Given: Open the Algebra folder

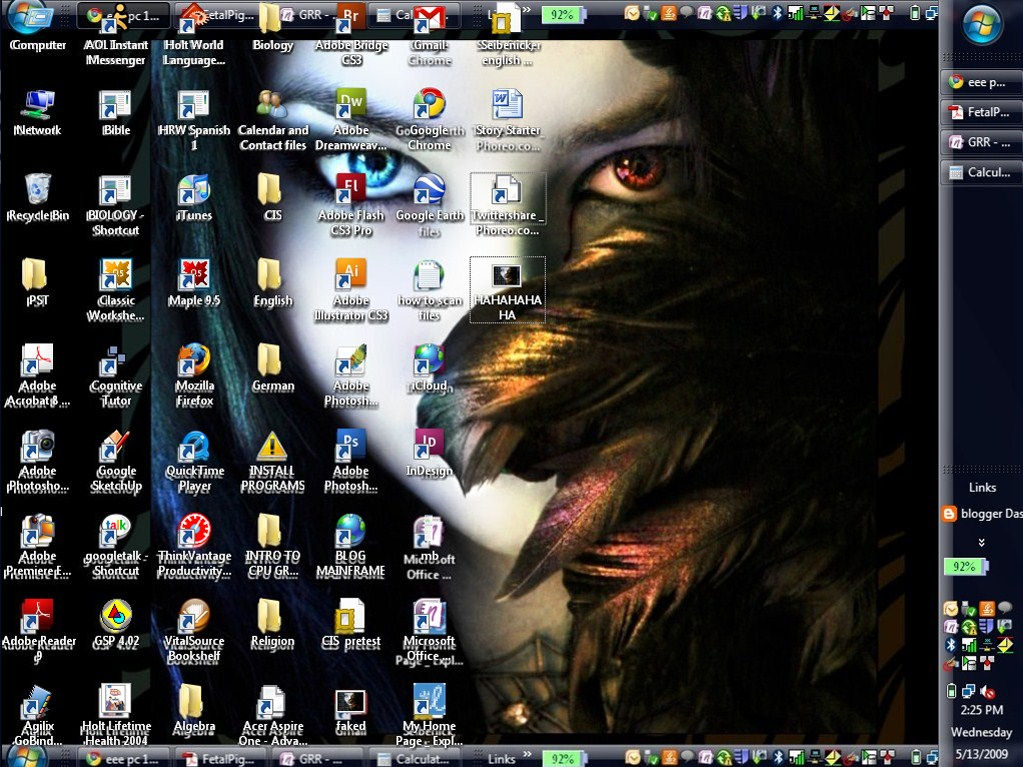Looking at the screenshot, I should [194, 708].
